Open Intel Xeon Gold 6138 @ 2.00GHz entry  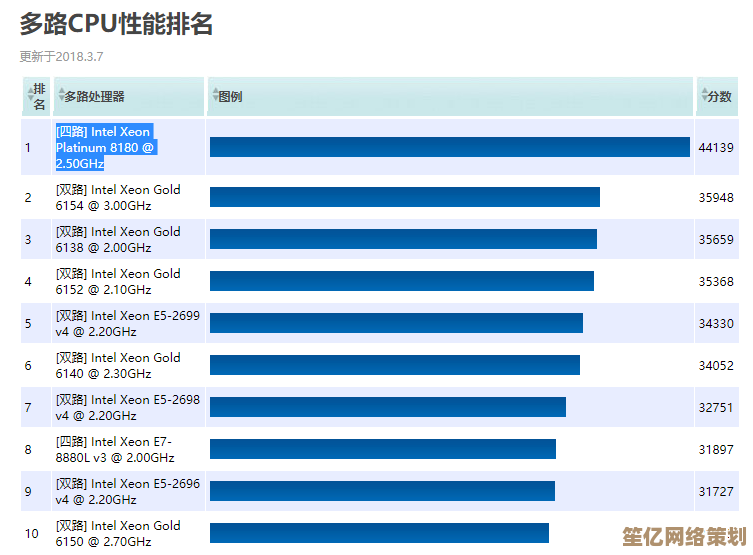coord(118,240)
